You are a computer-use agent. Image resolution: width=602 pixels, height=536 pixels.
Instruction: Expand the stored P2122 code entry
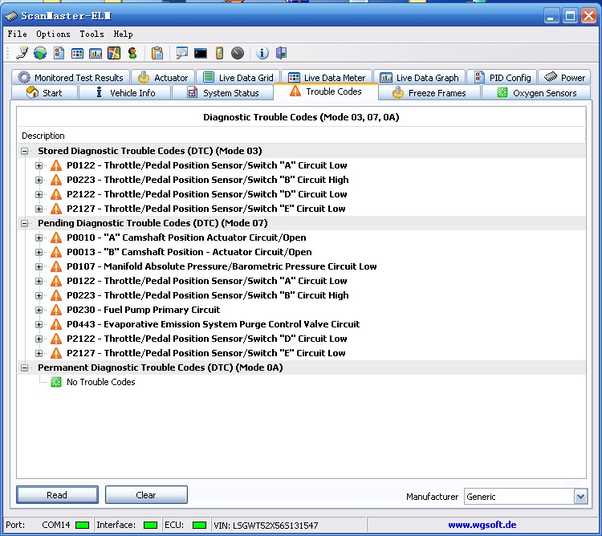tap(39, 195)
